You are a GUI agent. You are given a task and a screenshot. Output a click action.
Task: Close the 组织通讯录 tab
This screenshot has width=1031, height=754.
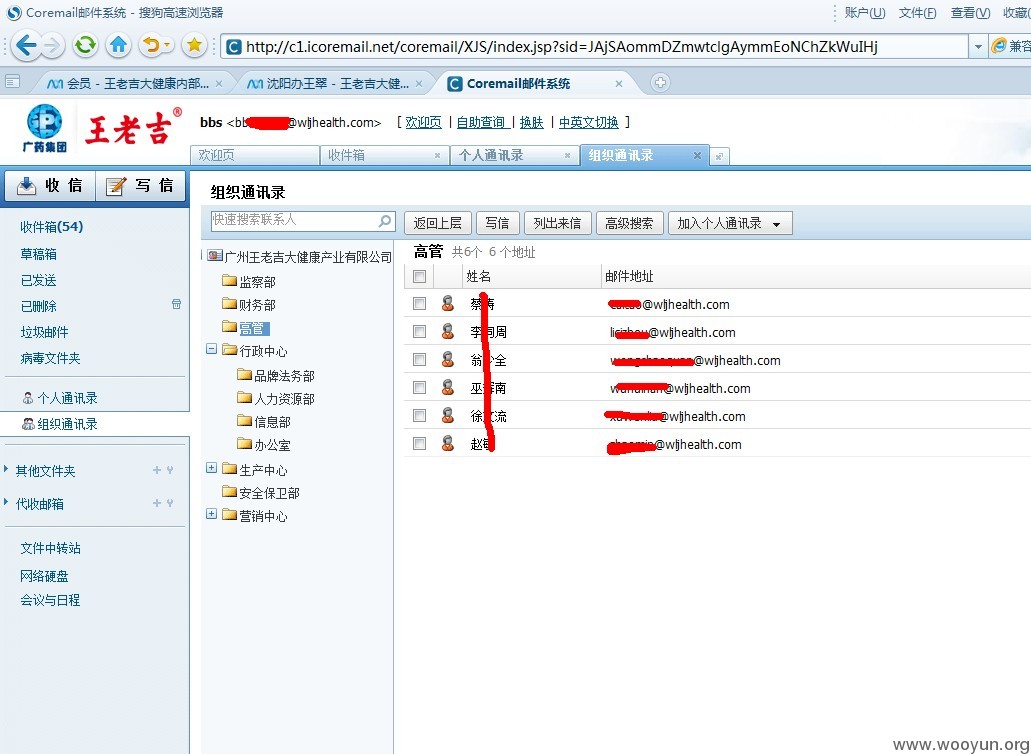pos(697,156)
